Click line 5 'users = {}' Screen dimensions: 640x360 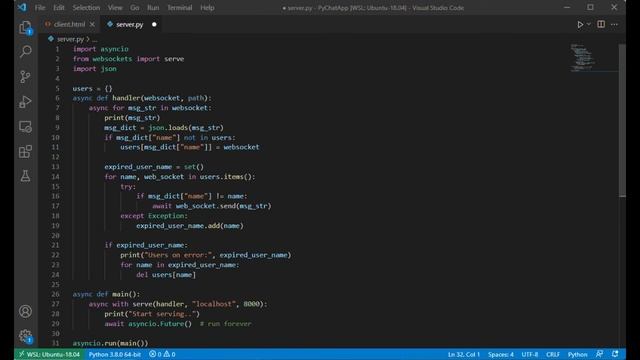pos(92,89)
